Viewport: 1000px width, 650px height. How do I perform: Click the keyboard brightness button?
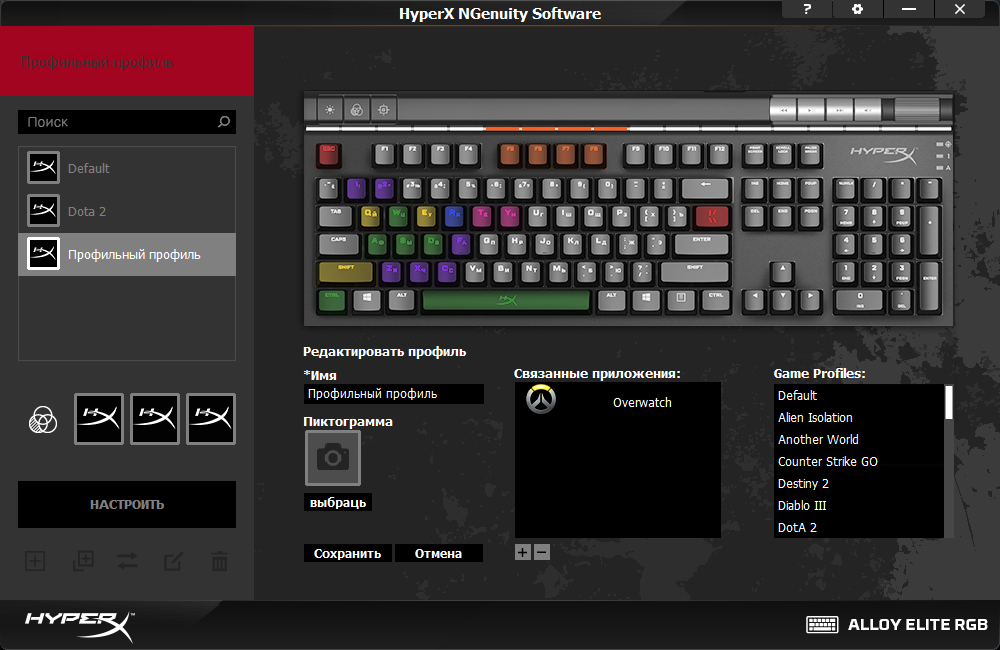tap(330, 110)
